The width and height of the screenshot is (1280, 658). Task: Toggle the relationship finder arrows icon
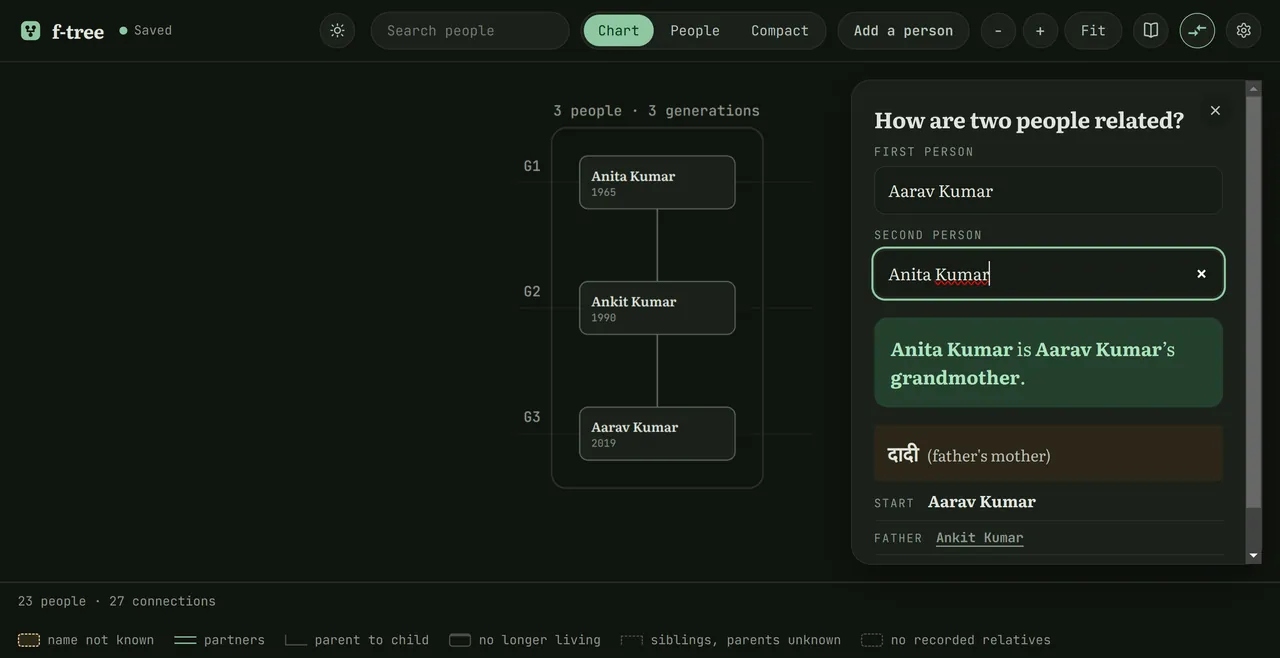1197,30
